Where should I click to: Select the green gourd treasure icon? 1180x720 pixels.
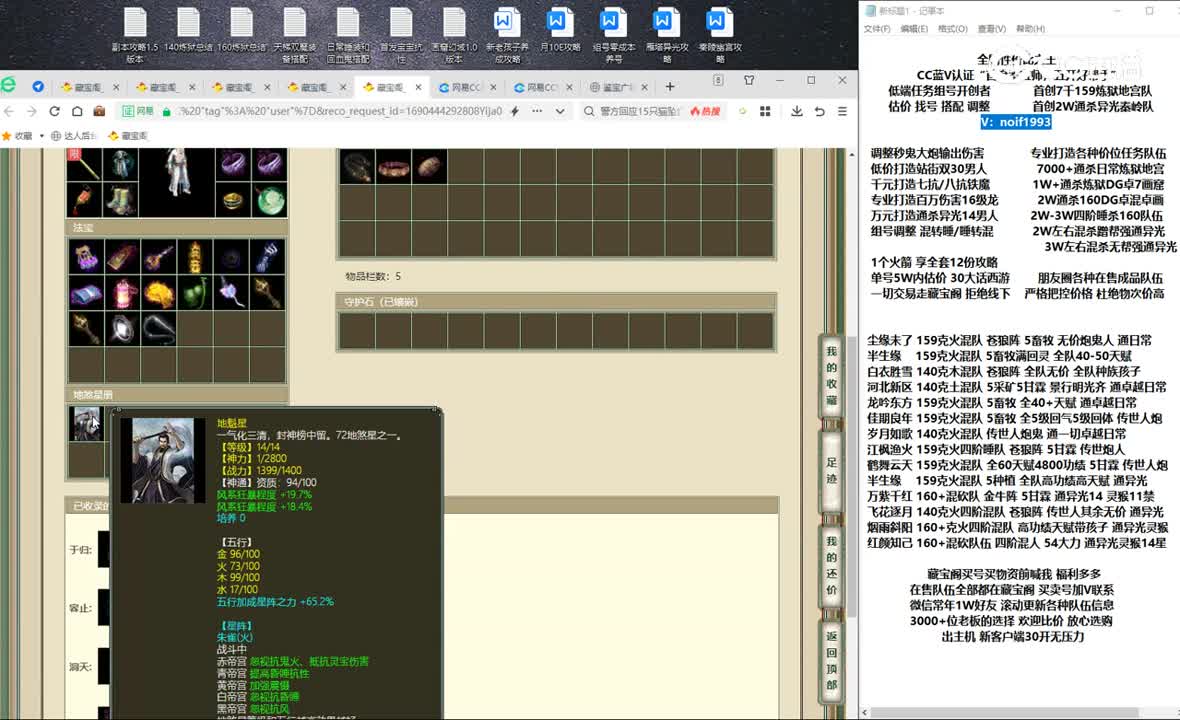(195, 292)
